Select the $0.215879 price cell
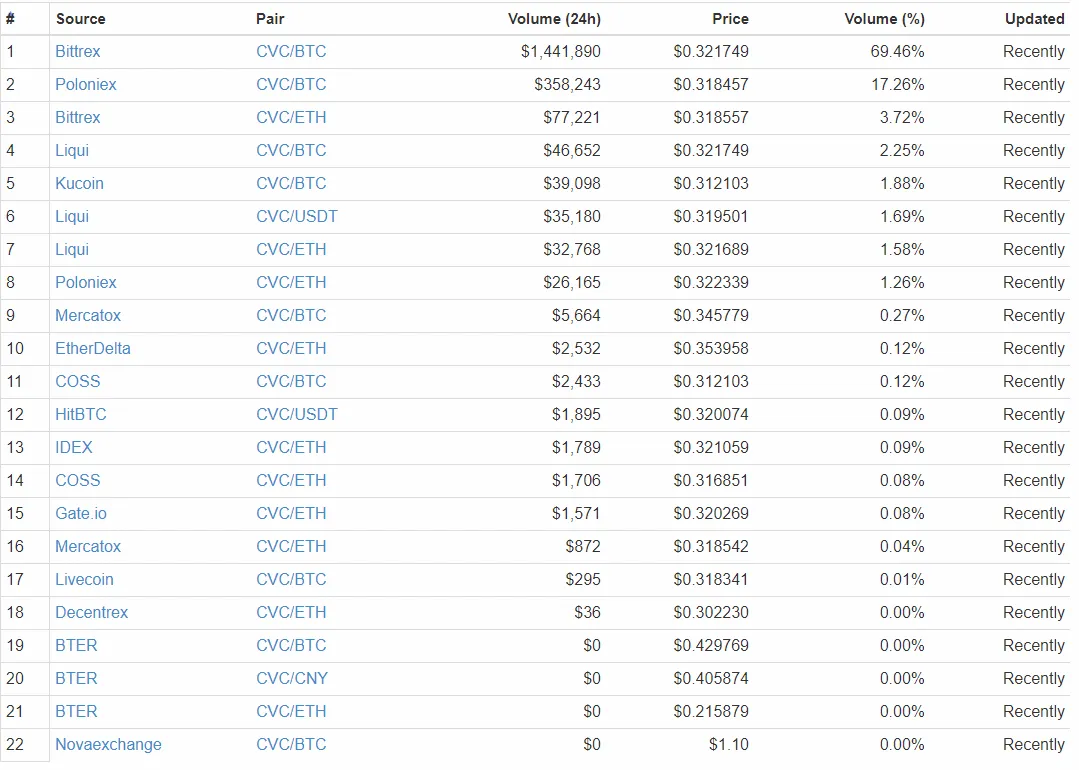Viewport: 1079px width, 770px height. tap(711, 712)
